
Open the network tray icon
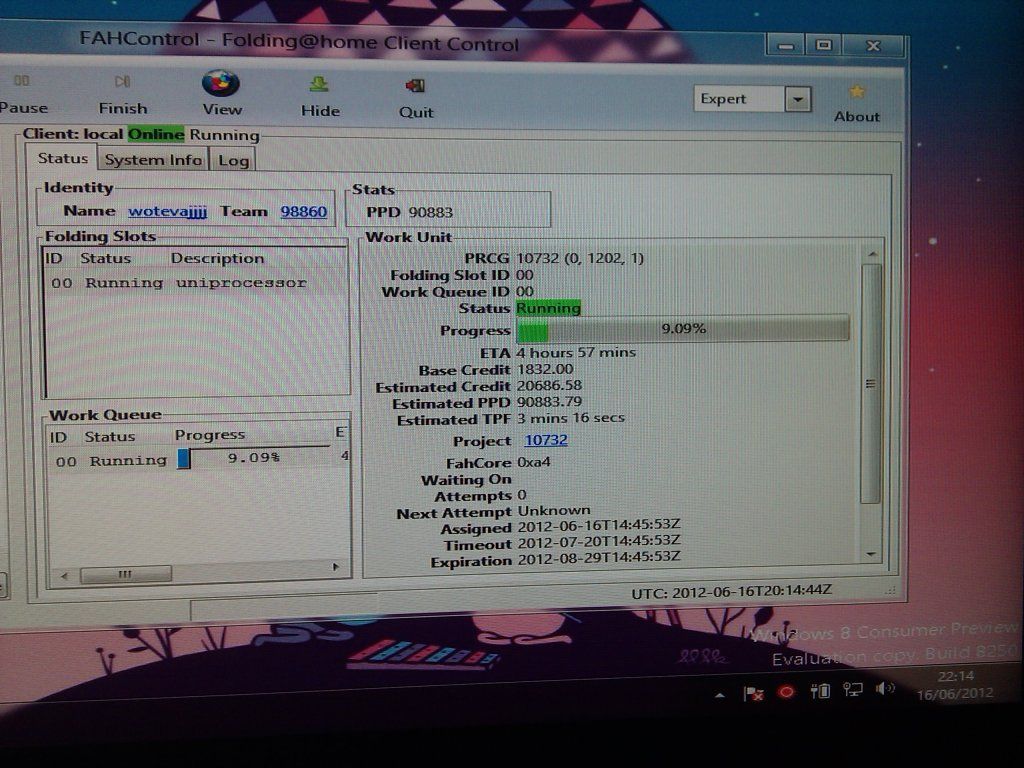853,690
